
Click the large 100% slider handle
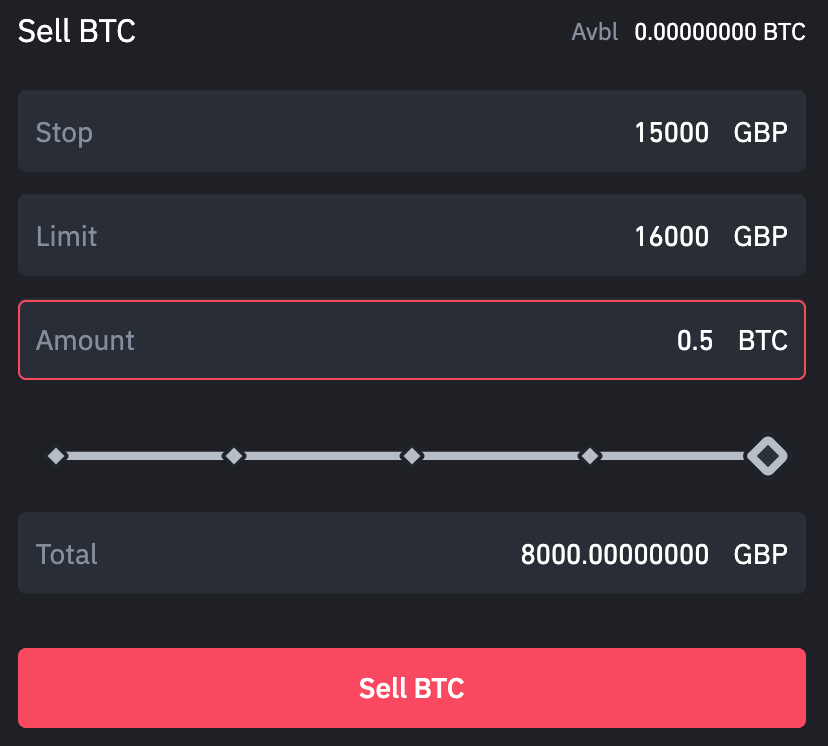[767, 456]
